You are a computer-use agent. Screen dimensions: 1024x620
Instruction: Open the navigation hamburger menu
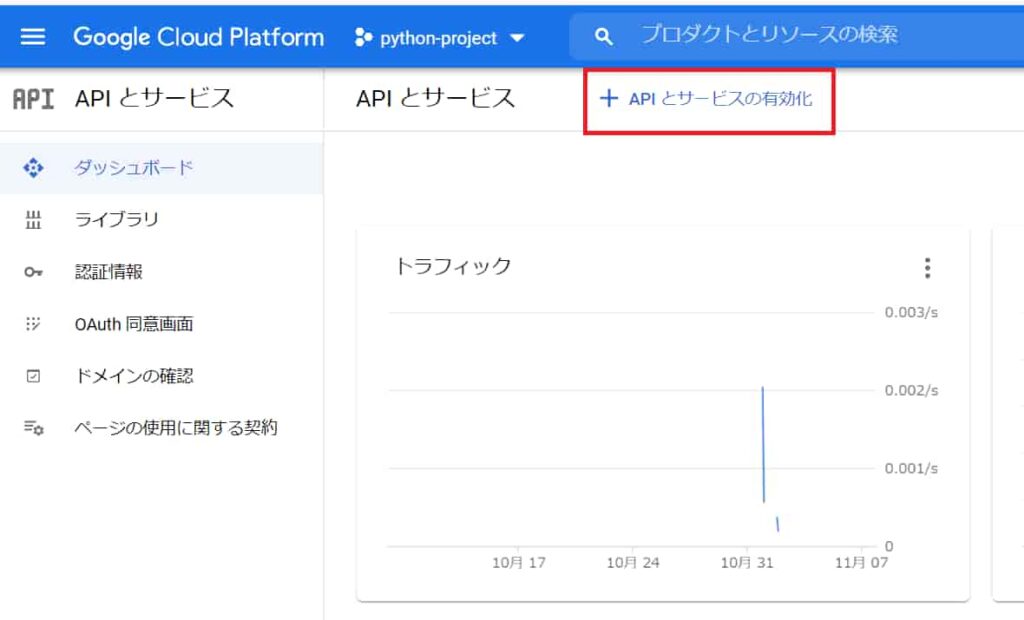[33, 36]
